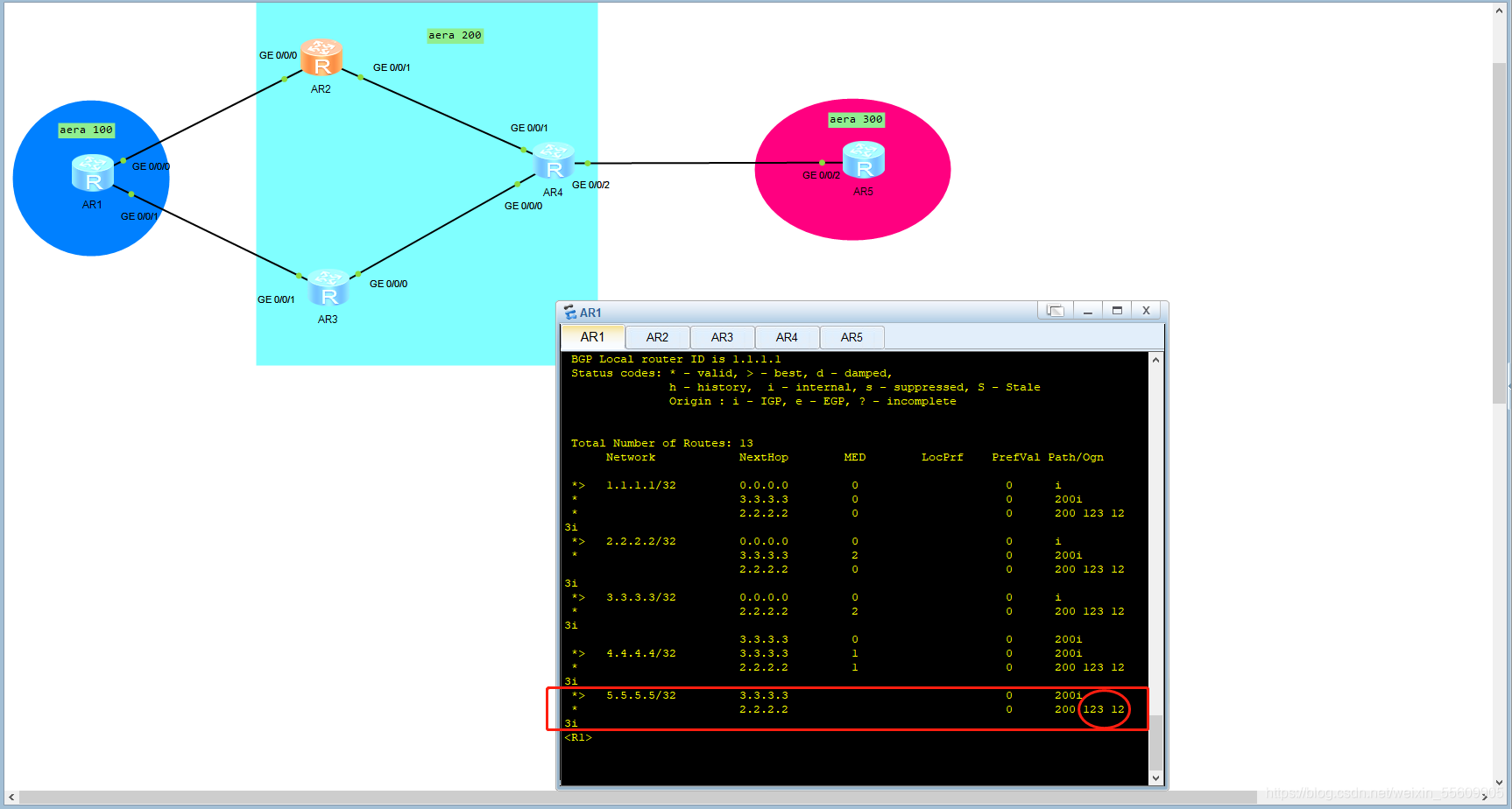Viewport: 1512px width, 809px height.
Task: Click the GE 0/0/2 label near AR4
Action: (590, 185)
